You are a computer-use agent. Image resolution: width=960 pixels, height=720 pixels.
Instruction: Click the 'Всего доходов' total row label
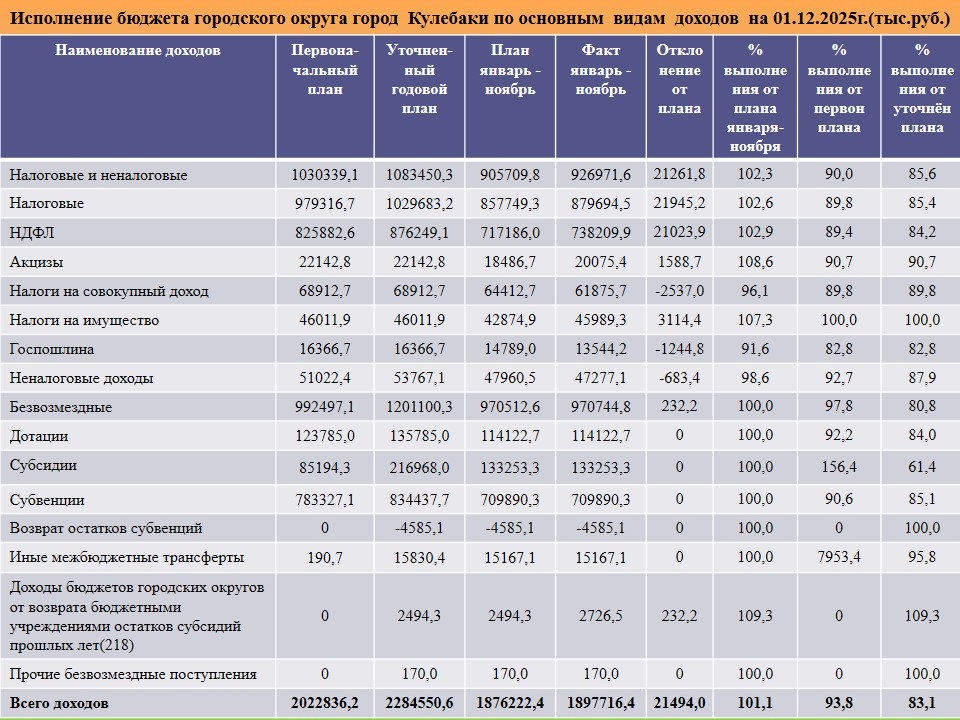[59, 704]
